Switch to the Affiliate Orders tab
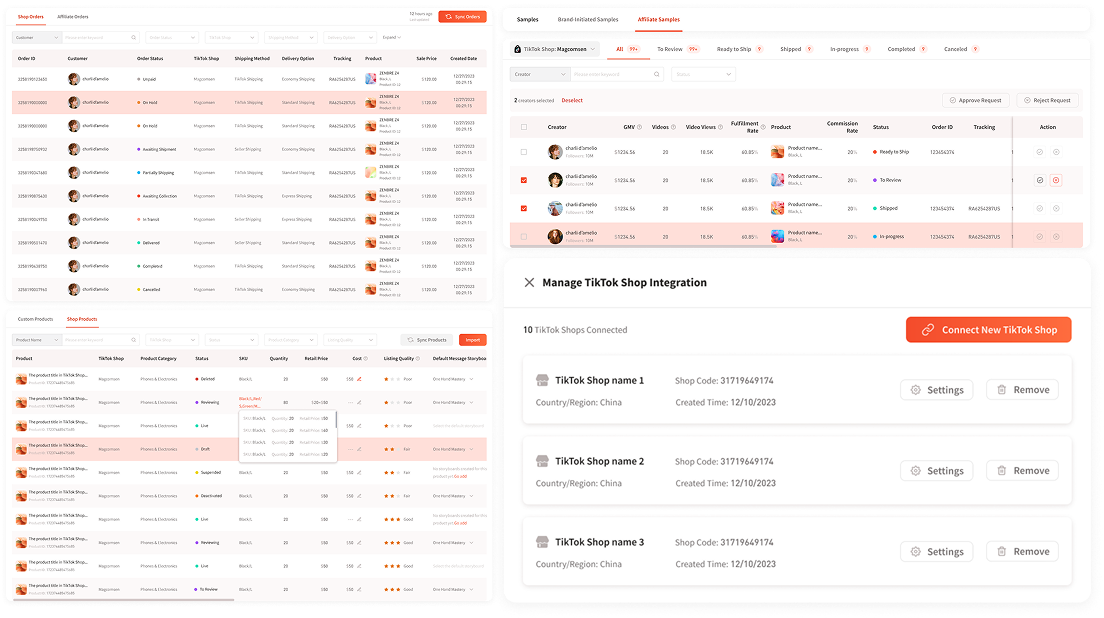 (x=73, y=17)
